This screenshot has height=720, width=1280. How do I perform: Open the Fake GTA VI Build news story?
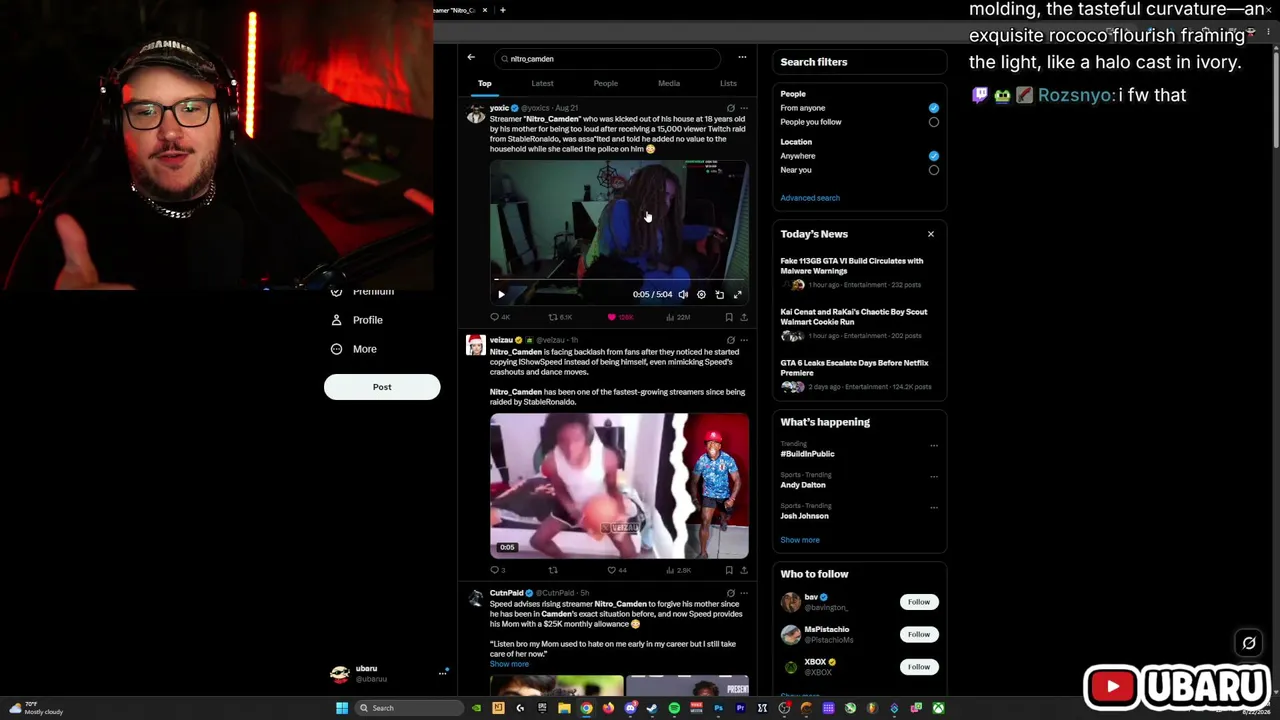click(858, 274)
